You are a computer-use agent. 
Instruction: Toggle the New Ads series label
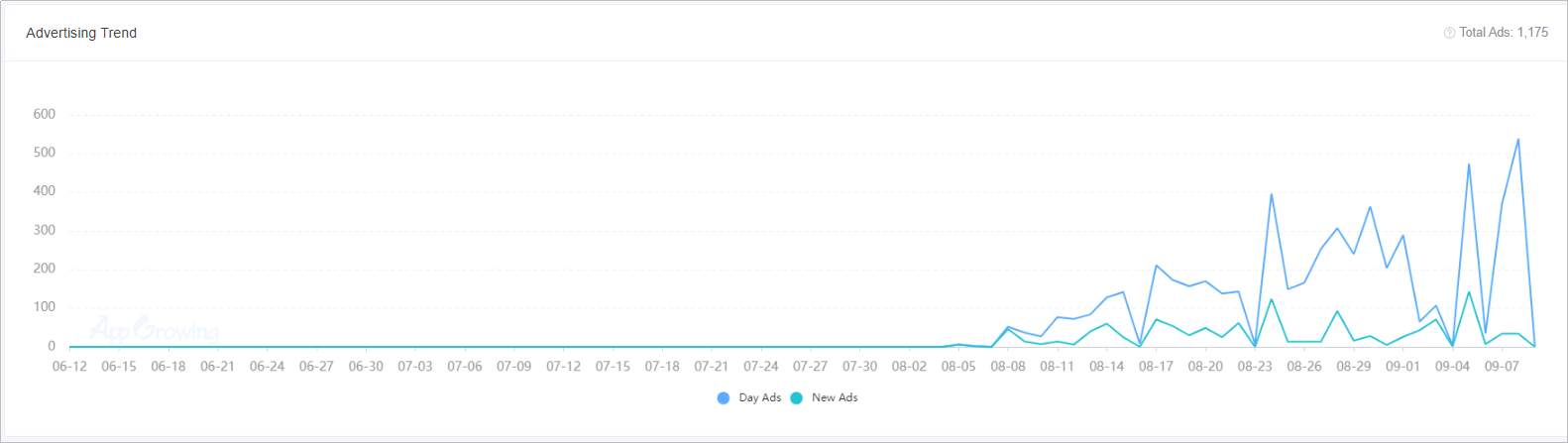835,398
